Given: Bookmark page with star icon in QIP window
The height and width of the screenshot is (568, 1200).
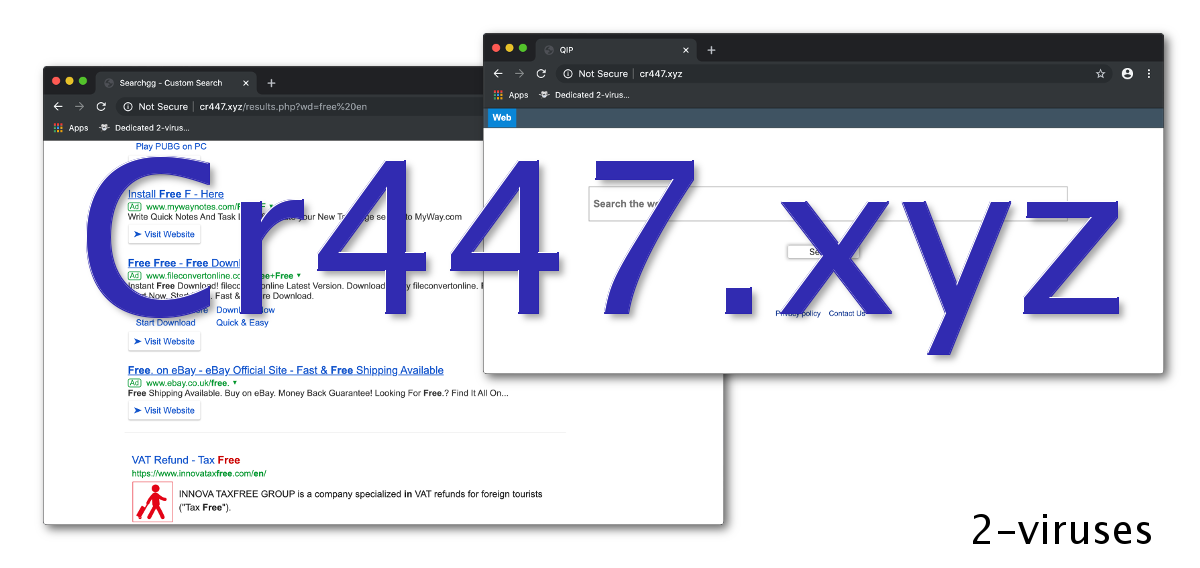Looking at the screenshot, I should (x=1100, y=73).
